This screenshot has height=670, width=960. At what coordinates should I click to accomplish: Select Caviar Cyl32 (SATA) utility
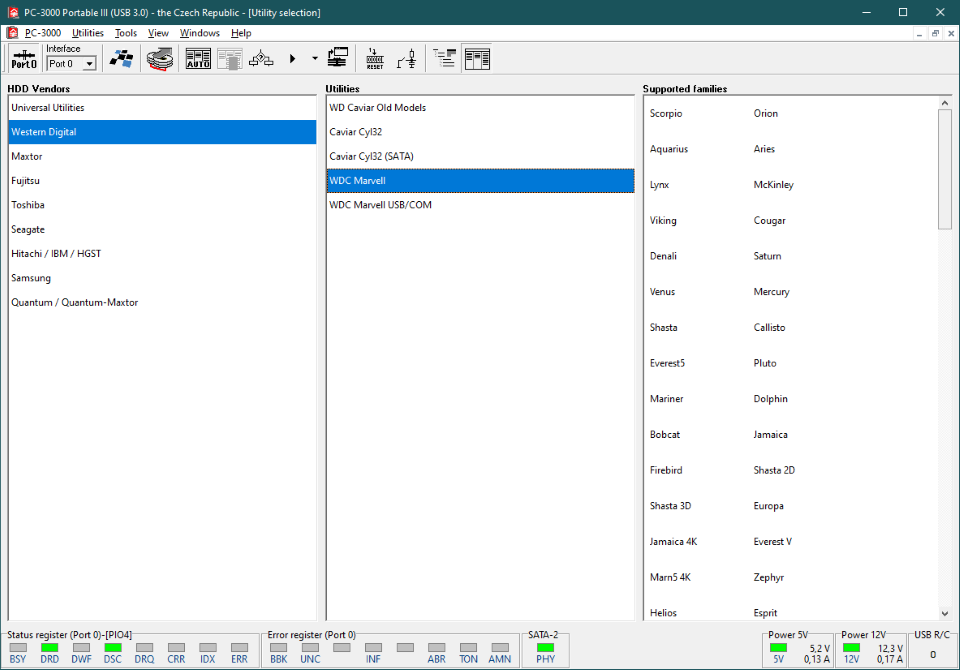pyautogui.click(x=481, y=157)
